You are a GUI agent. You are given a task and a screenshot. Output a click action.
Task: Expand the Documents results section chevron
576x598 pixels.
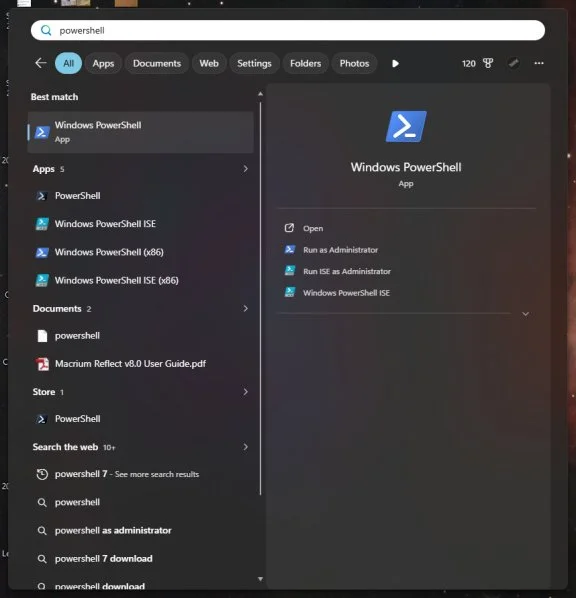(246, 308)
